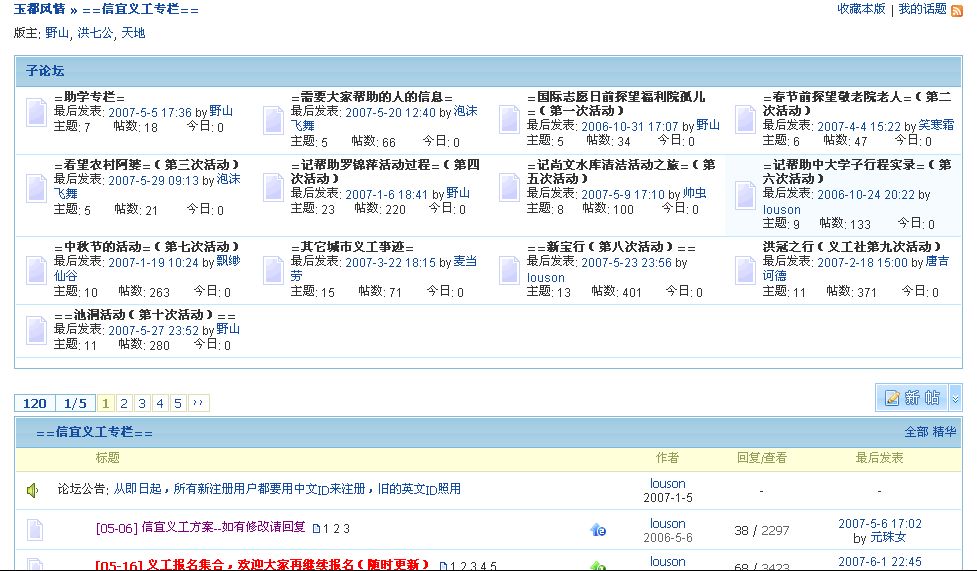Click the ==信宜义工专栏== list header link
977x571 pixels.
click(x=93, y=432)
